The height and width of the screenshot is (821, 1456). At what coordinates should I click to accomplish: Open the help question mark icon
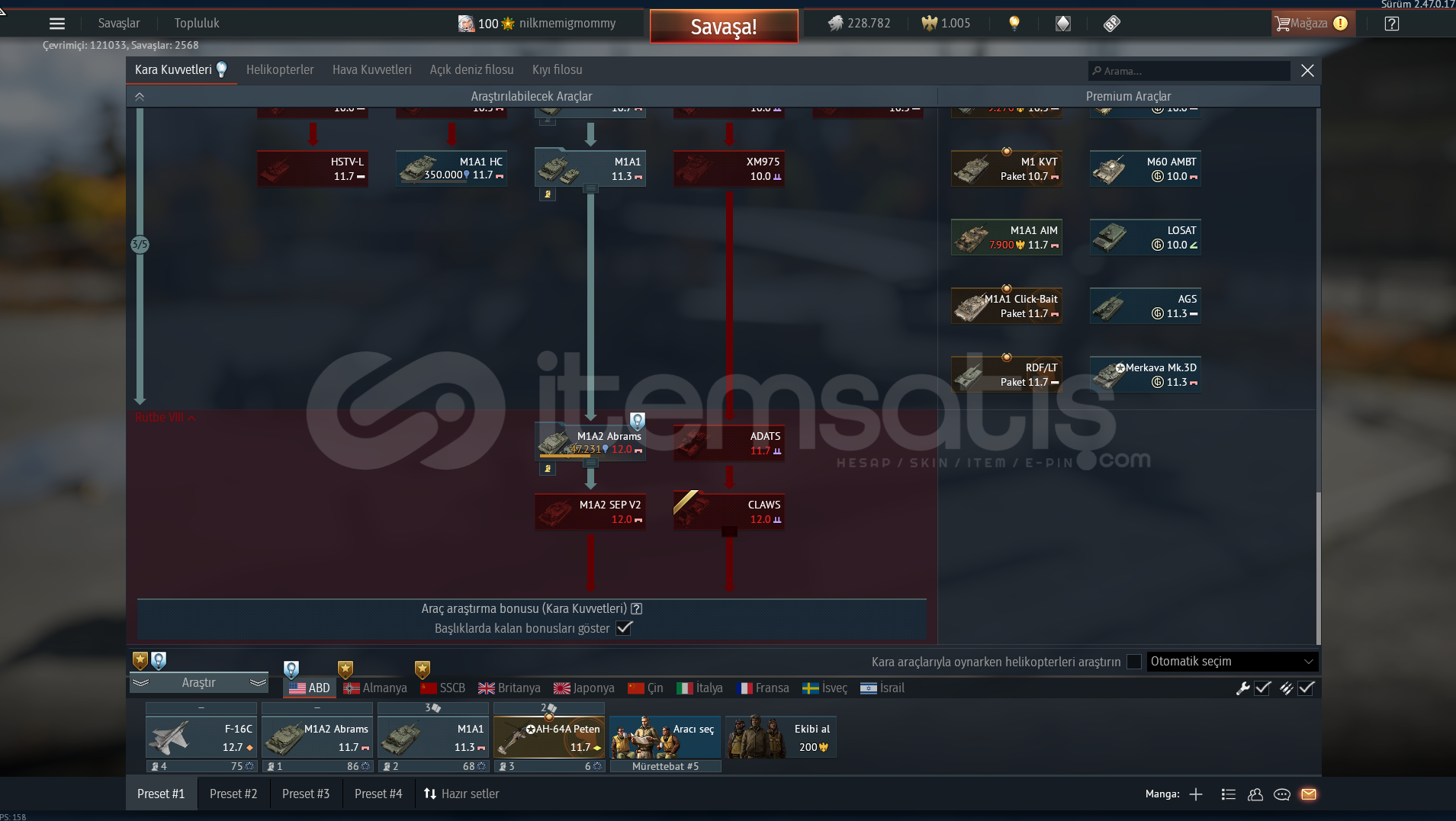pos(1392,24)
